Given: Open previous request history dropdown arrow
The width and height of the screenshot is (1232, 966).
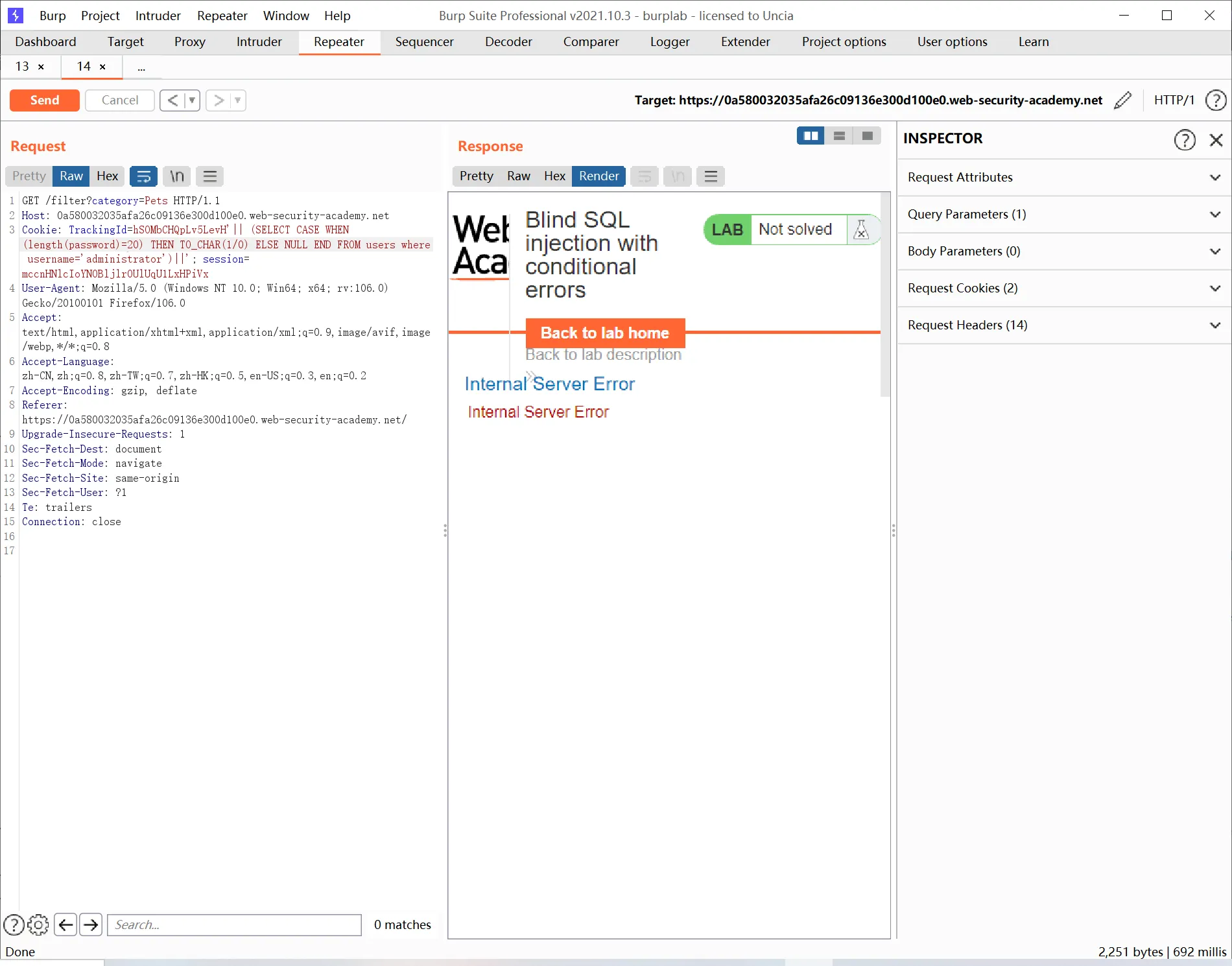Looking at the screenshot, I should click(192, 100).
